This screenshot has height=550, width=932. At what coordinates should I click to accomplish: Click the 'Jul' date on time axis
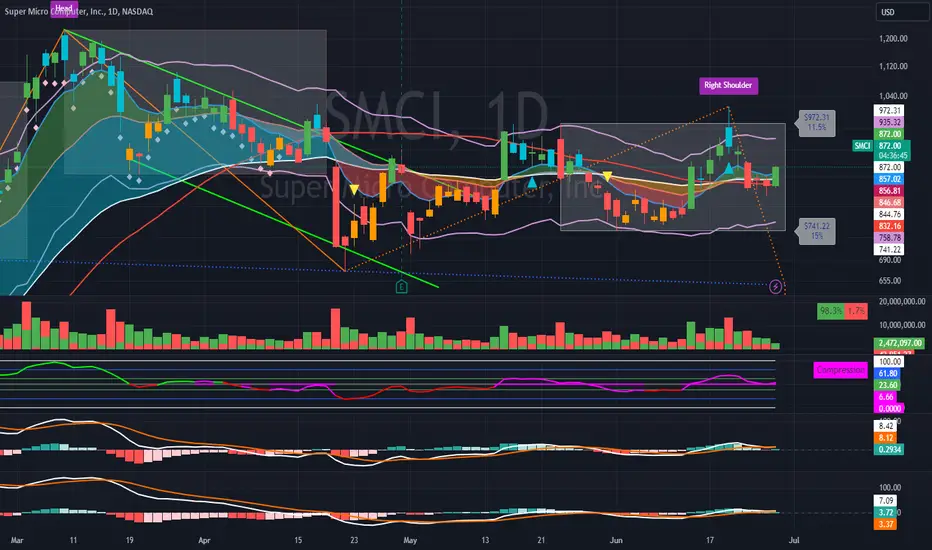794,540
